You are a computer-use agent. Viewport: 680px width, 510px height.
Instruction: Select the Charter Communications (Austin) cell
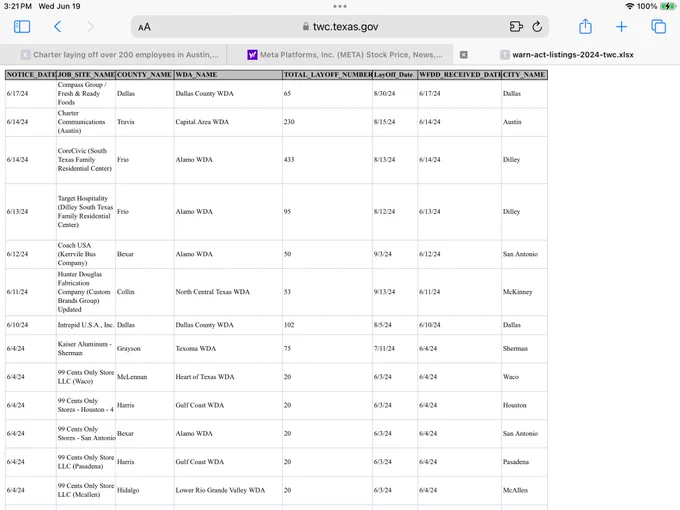86,122
